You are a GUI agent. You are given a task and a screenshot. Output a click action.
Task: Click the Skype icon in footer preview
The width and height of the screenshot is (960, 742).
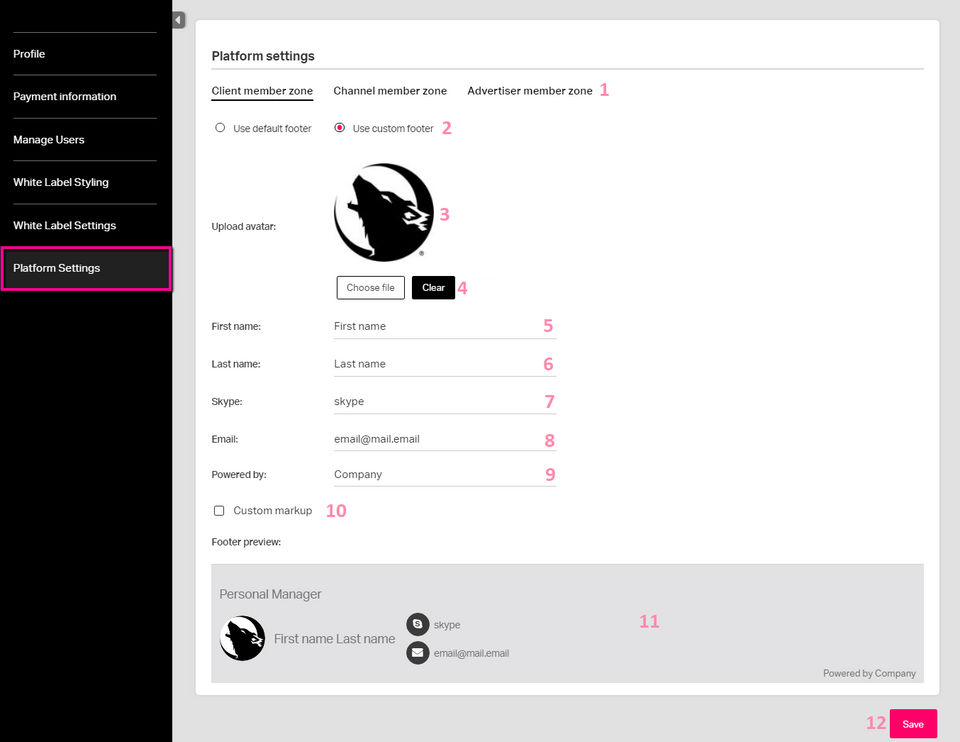point(418,624)
